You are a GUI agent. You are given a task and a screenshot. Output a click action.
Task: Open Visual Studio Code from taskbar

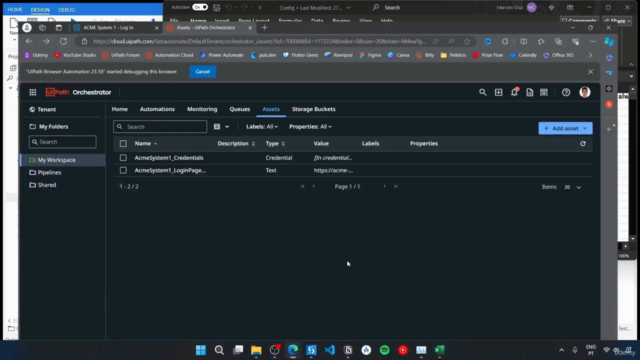329,350
